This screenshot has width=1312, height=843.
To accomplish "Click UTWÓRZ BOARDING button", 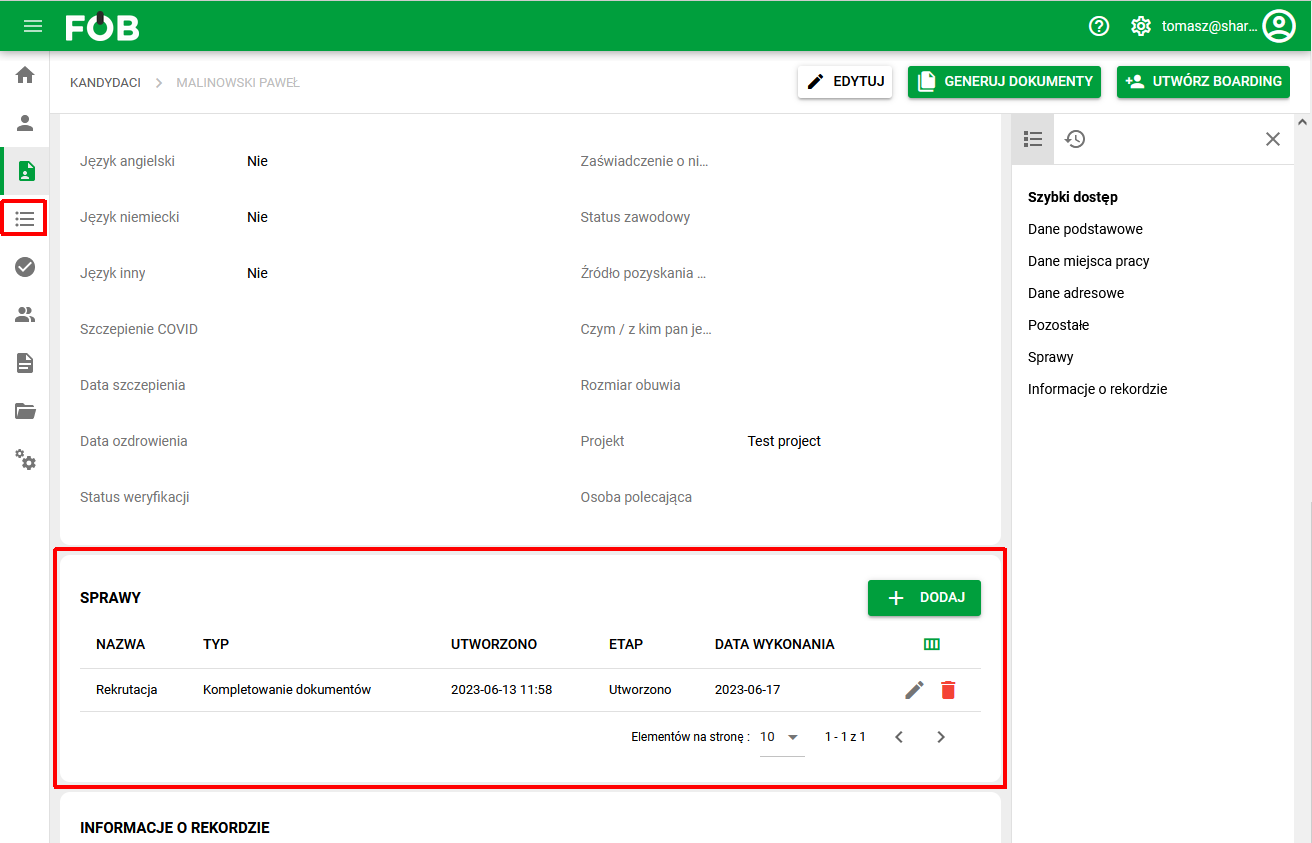I will tap(1203, 82).
